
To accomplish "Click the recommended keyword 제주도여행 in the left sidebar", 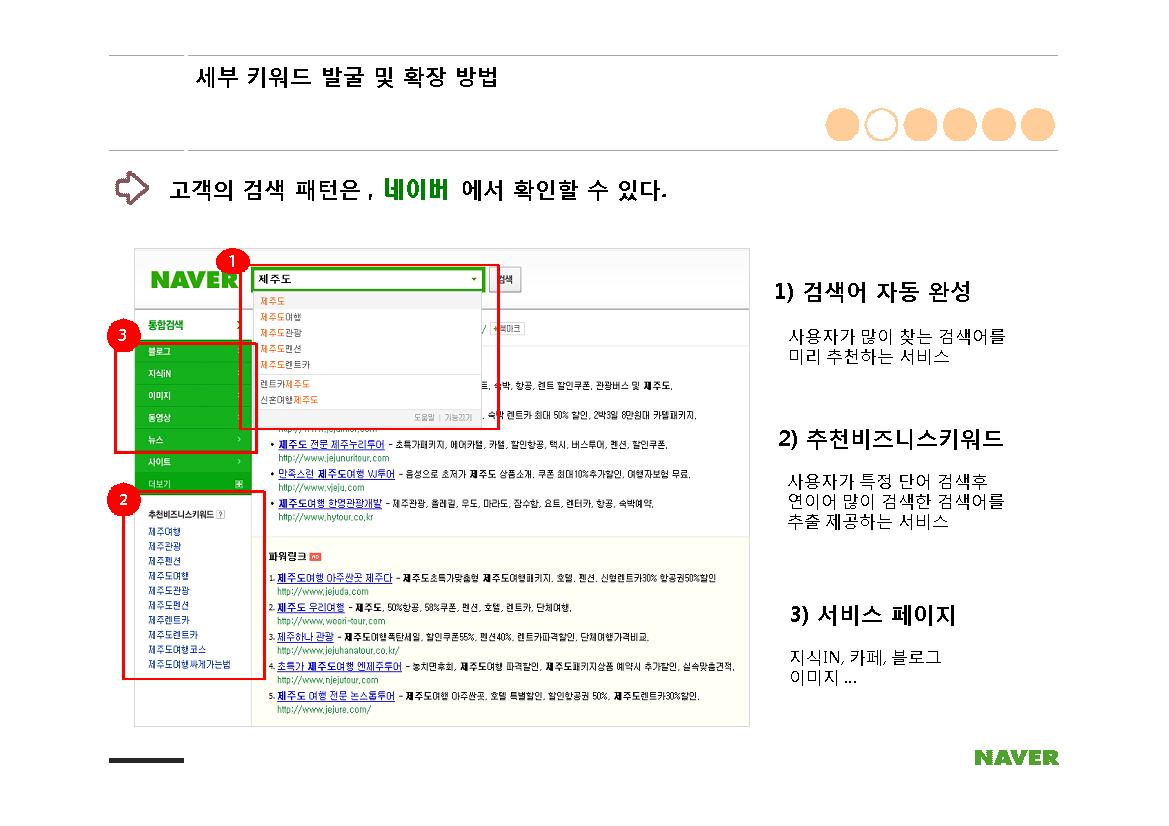I will (x=168, y=576).
